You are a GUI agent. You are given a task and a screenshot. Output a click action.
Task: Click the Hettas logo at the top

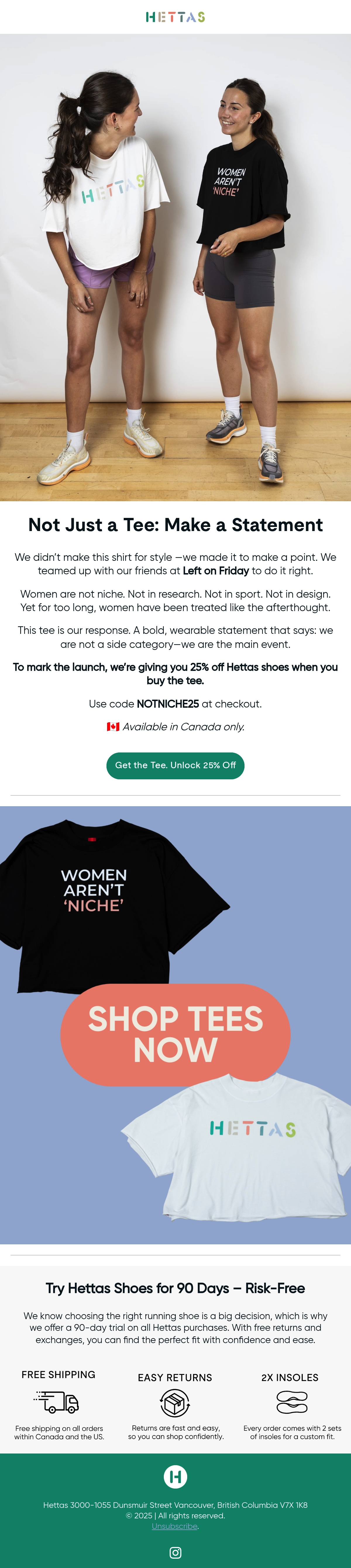point(175,17)
